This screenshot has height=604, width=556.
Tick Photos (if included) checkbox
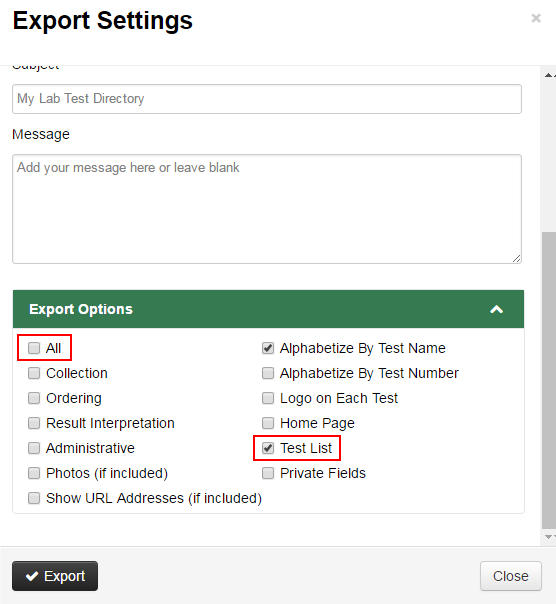34,473
